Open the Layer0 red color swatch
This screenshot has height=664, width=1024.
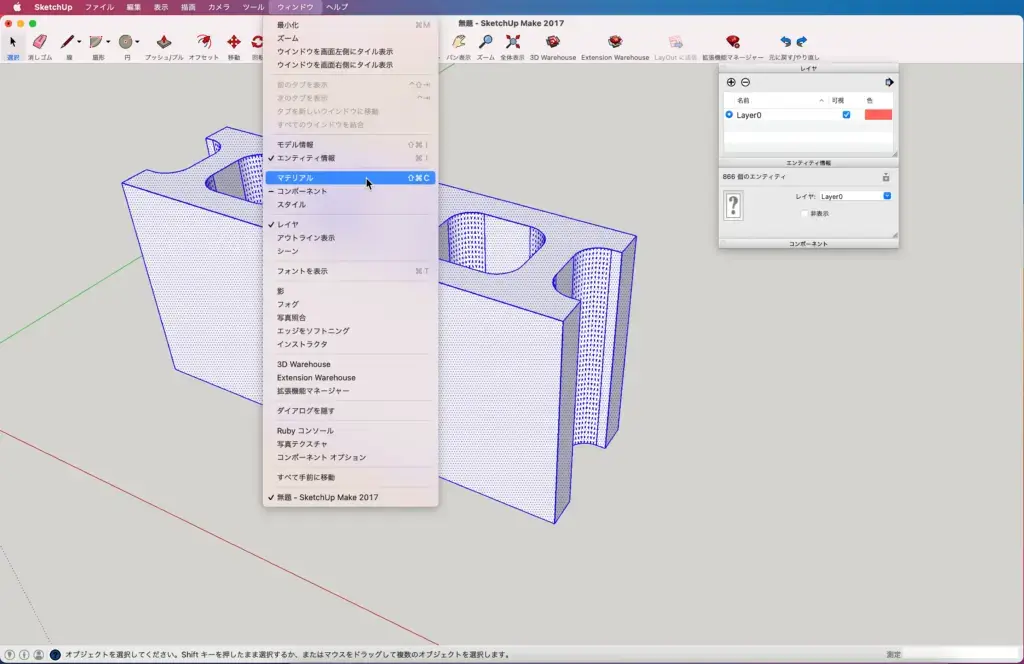pyautogui.click(x=878, y=115)
